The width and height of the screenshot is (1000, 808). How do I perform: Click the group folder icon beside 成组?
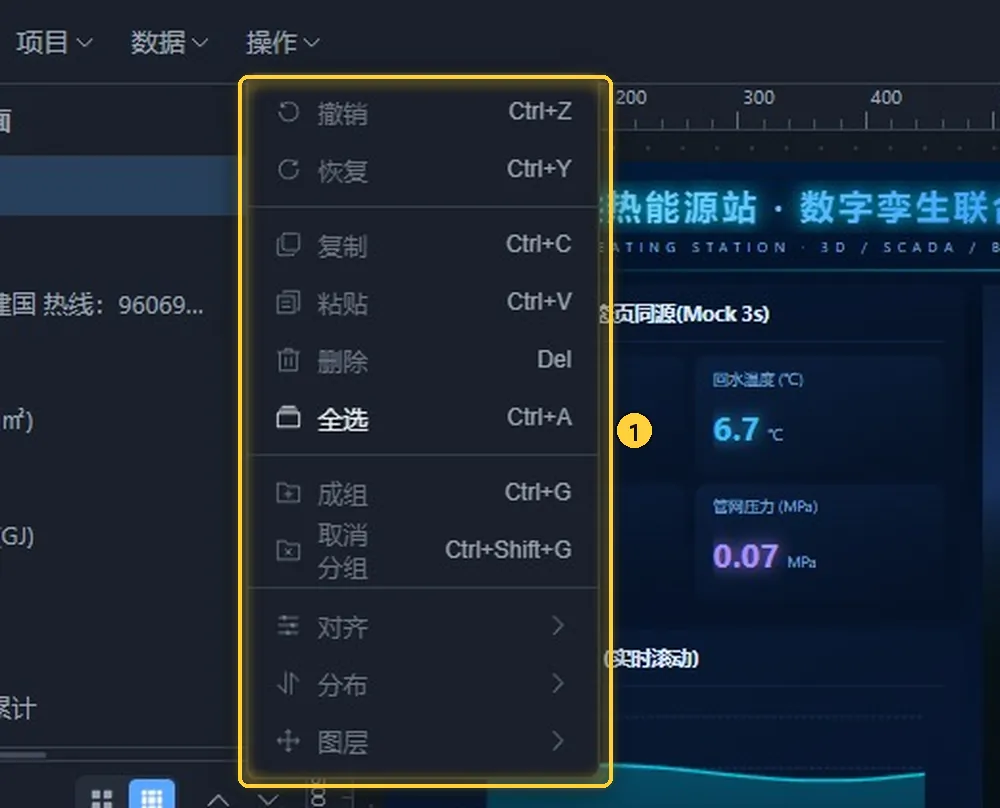[x=288, y=493]
